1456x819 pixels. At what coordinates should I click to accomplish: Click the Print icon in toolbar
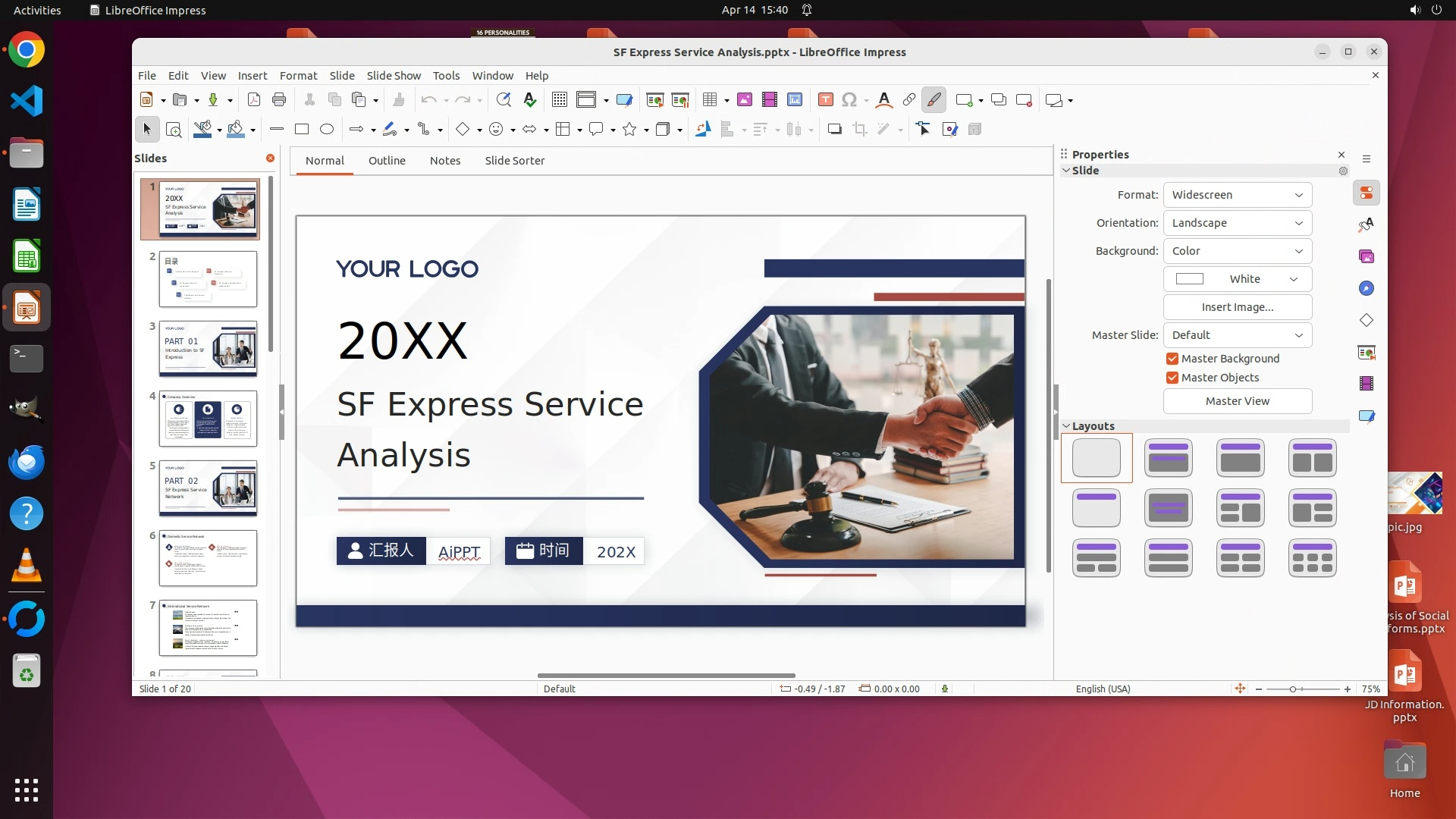[279, 100]
